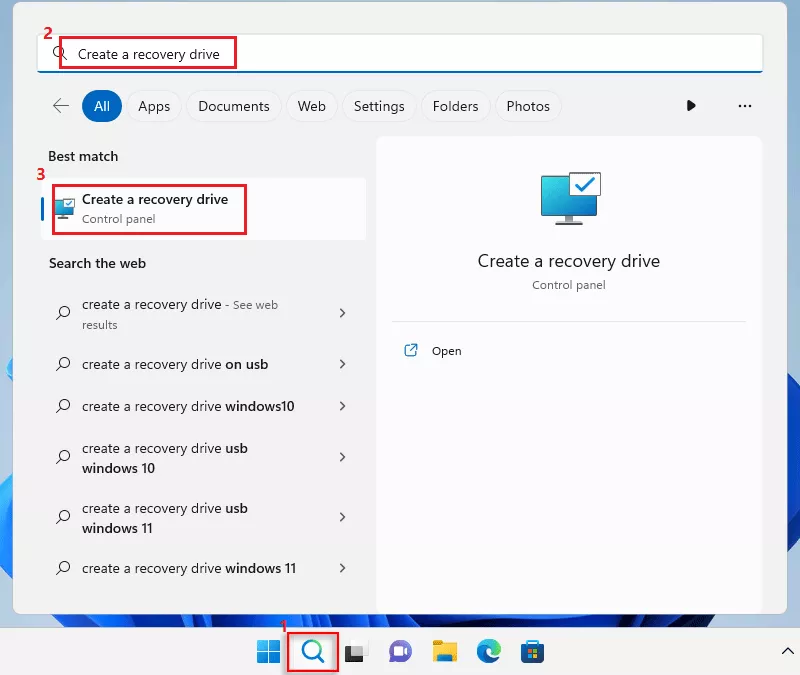Click inside the search text box
Screen dimensions: 800x675
[x=400, y=54]
